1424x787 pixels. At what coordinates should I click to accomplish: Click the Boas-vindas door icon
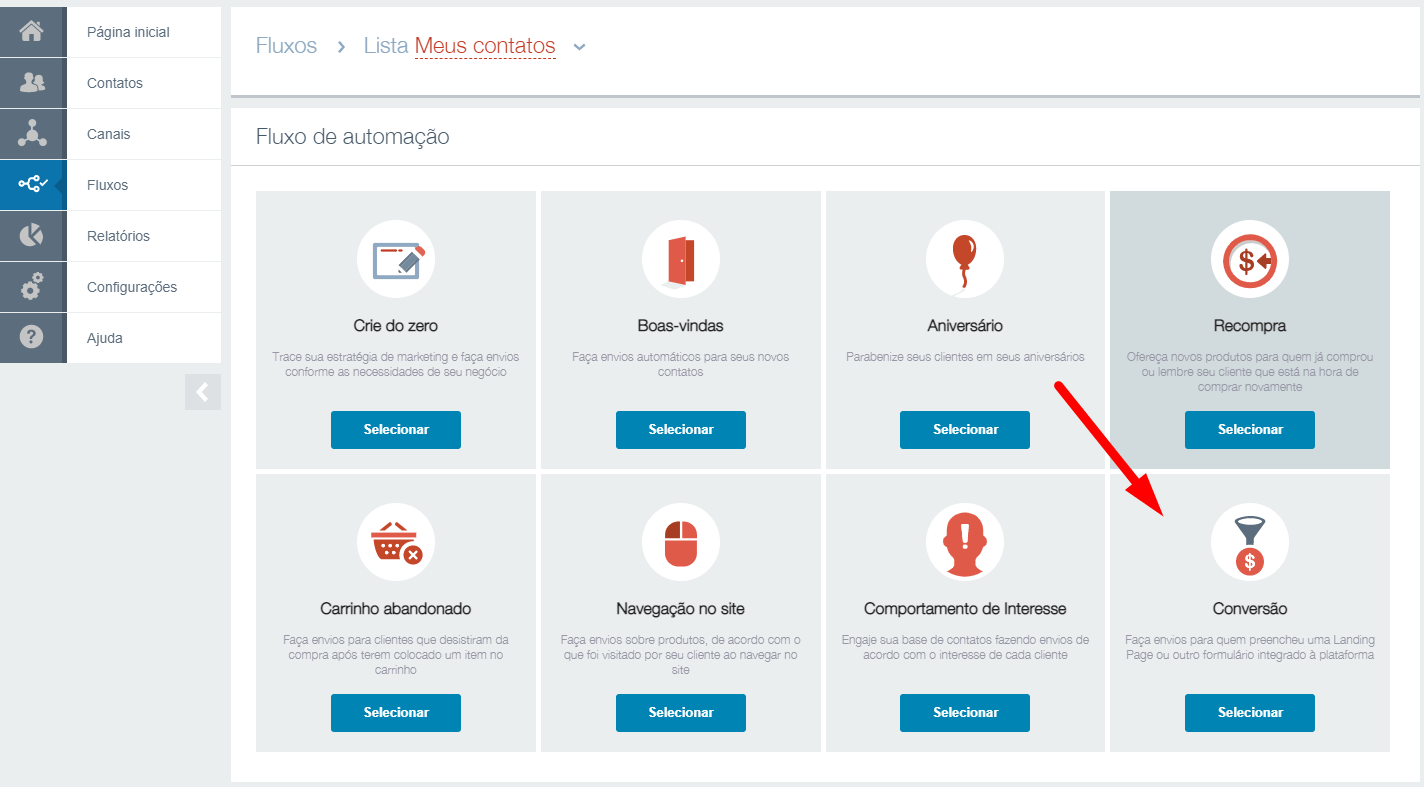pyautogui.click(x=681, y=259)
